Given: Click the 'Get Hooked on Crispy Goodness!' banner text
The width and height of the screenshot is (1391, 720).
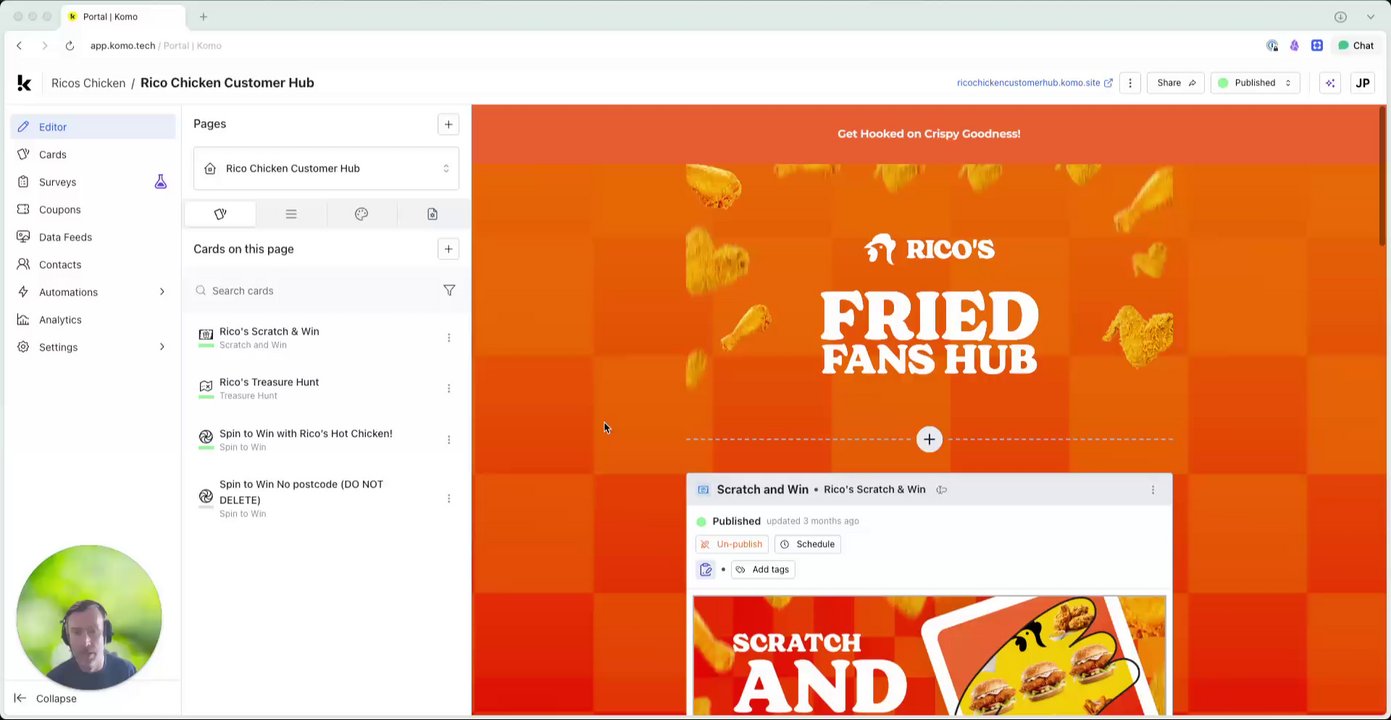Looking at the screenshot, I should click(929, 134).
